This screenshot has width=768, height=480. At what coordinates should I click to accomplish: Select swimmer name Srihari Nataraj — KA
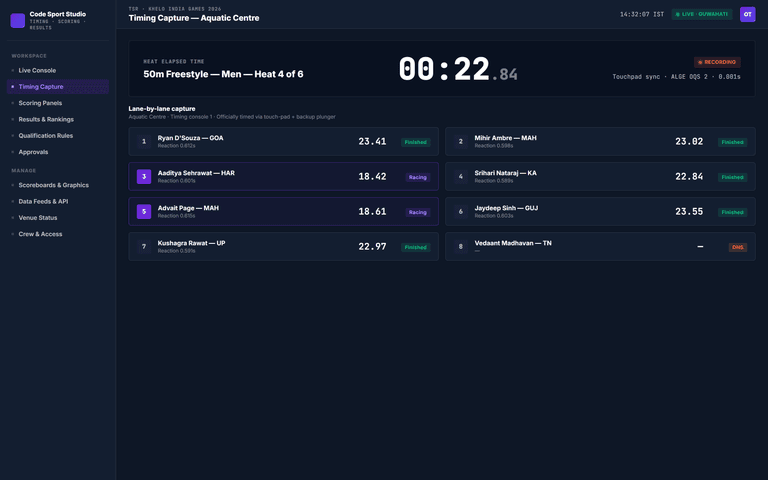505,173
